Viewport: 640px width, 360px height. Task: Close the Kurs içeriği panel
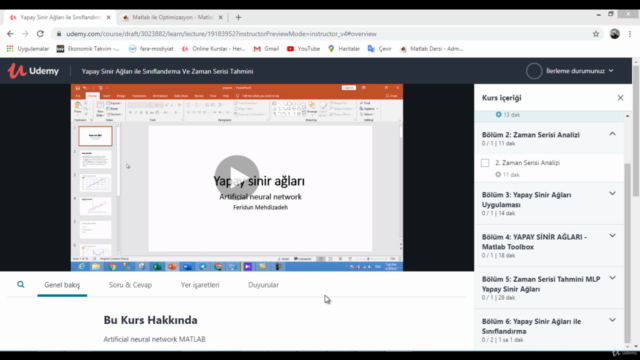click(x=620, y=98)
